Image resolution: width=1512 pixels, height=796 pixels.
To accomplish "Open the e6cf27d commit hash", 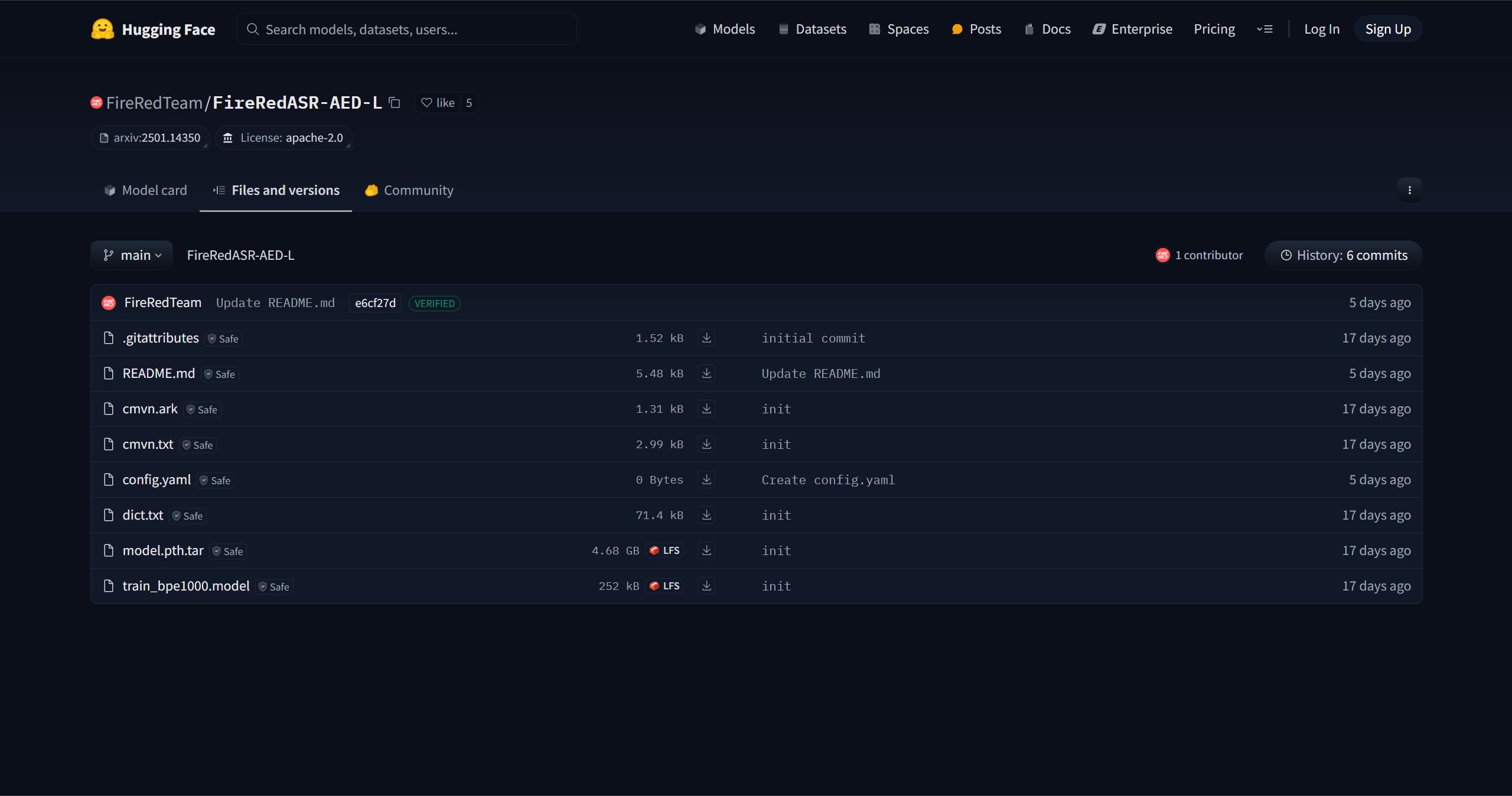I will [x=375, y=303].
